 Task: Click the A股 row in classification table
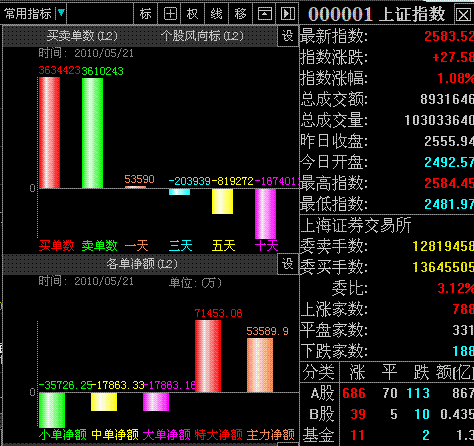click(x=387, y=393)
